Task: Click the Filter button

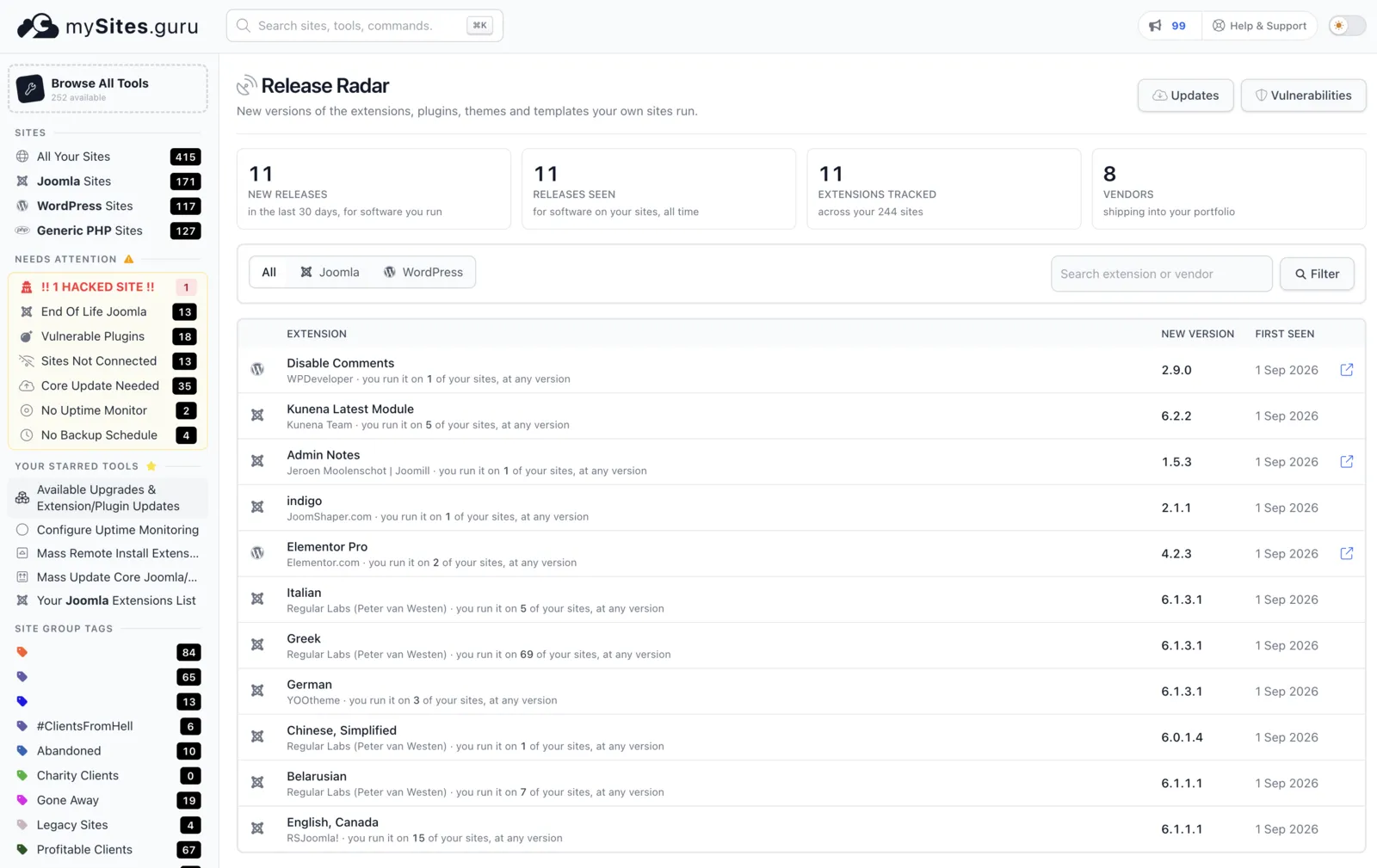Action: click(1317, 274)
